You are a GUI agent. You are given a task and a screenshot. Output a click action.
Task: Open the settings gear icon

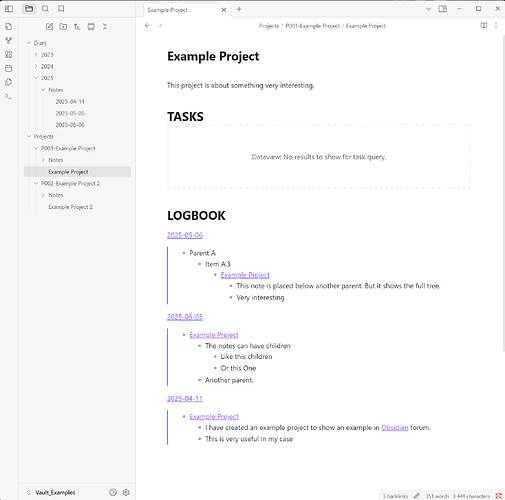(x=126, y=492)
